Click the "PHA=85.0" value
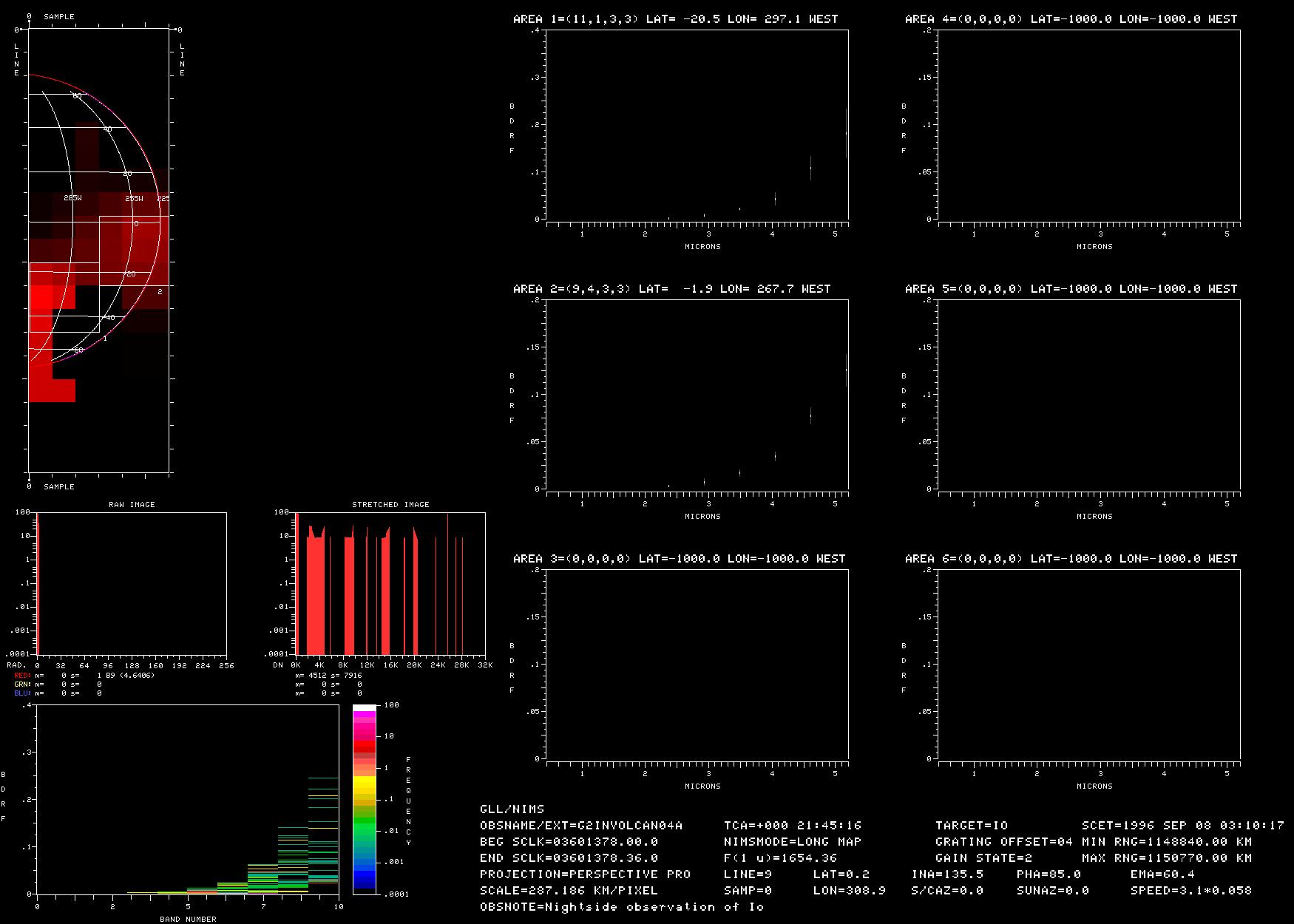Viewport: 1294px width, 924px height. coord(1049,874)
